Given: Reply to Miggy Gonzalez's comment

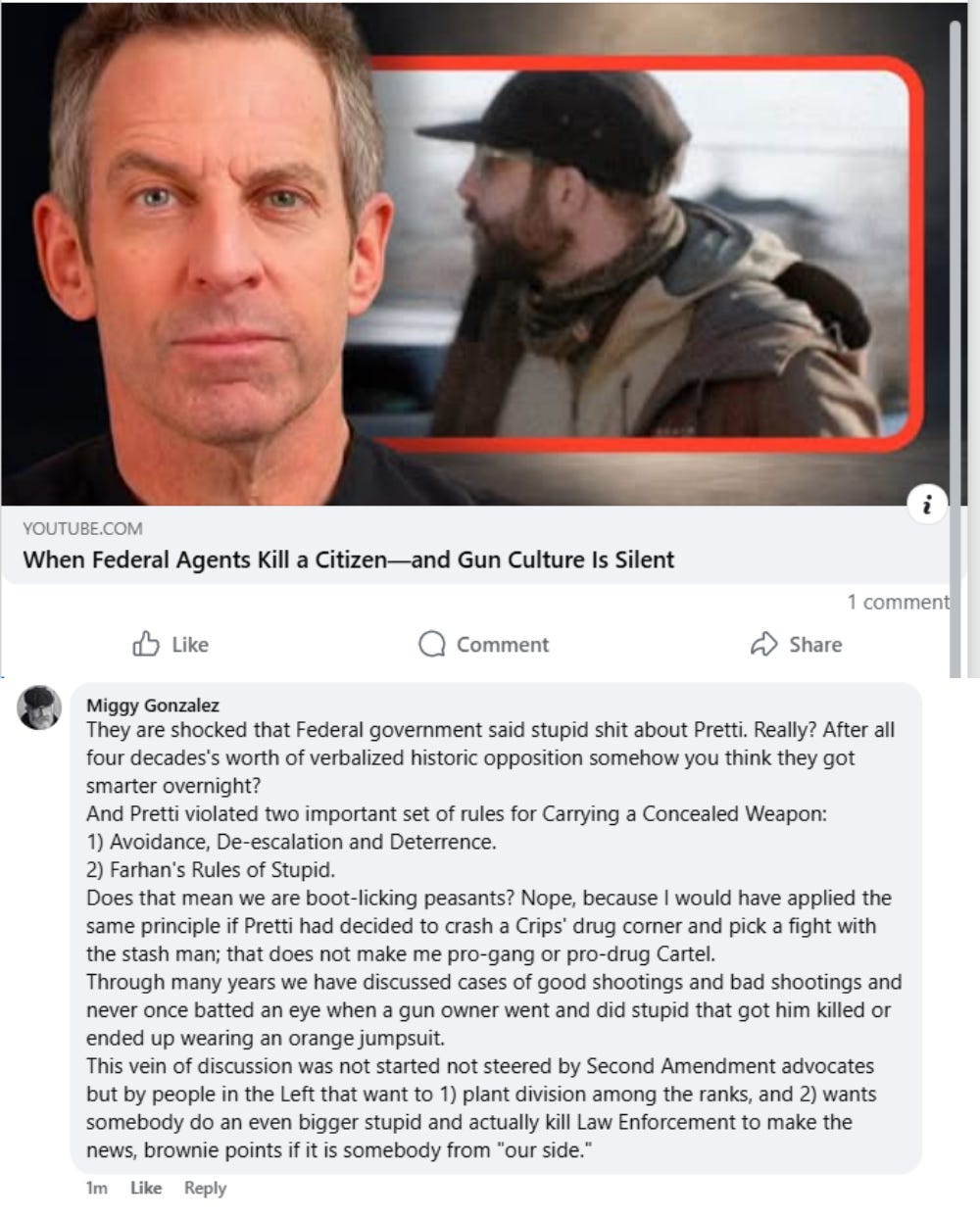Looking at the screenshot, I should coord(205,1188).
